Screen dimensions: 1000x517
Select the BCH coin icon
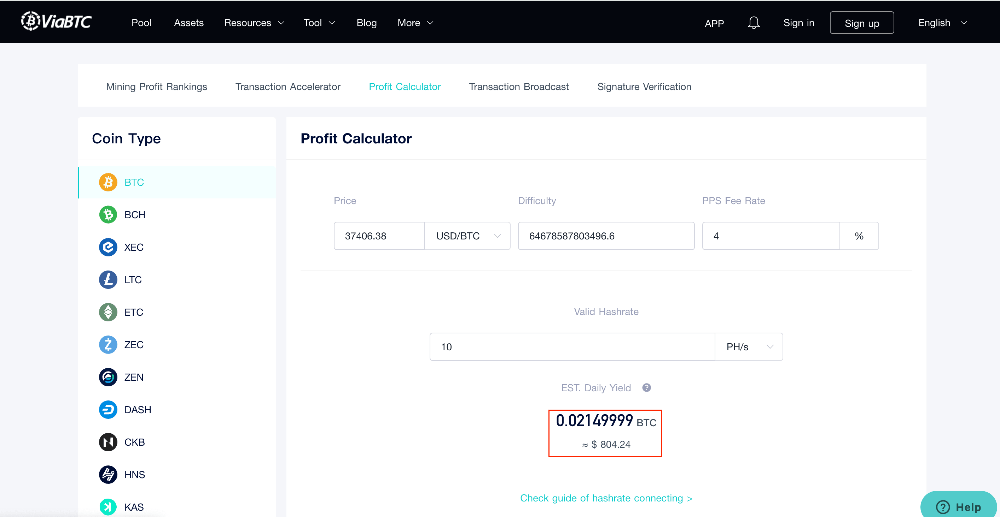pyautogui.click(x=108, y=215)
